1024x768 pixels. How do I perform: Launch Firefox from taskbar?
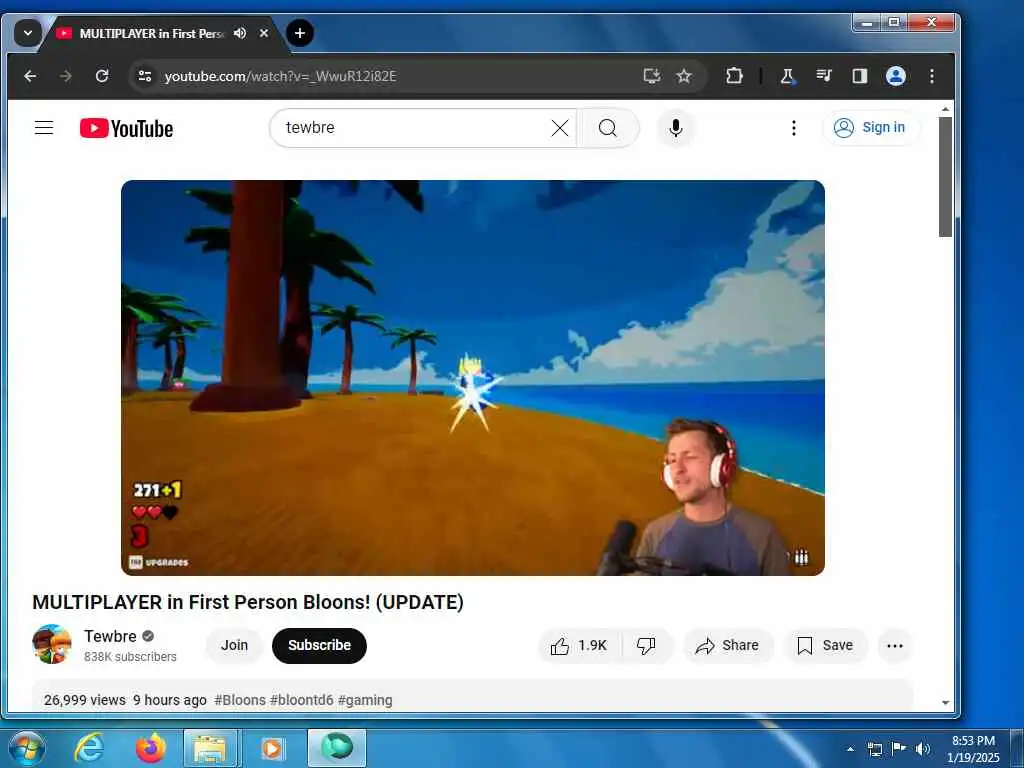pyautogui.click(x=150, y=748)
